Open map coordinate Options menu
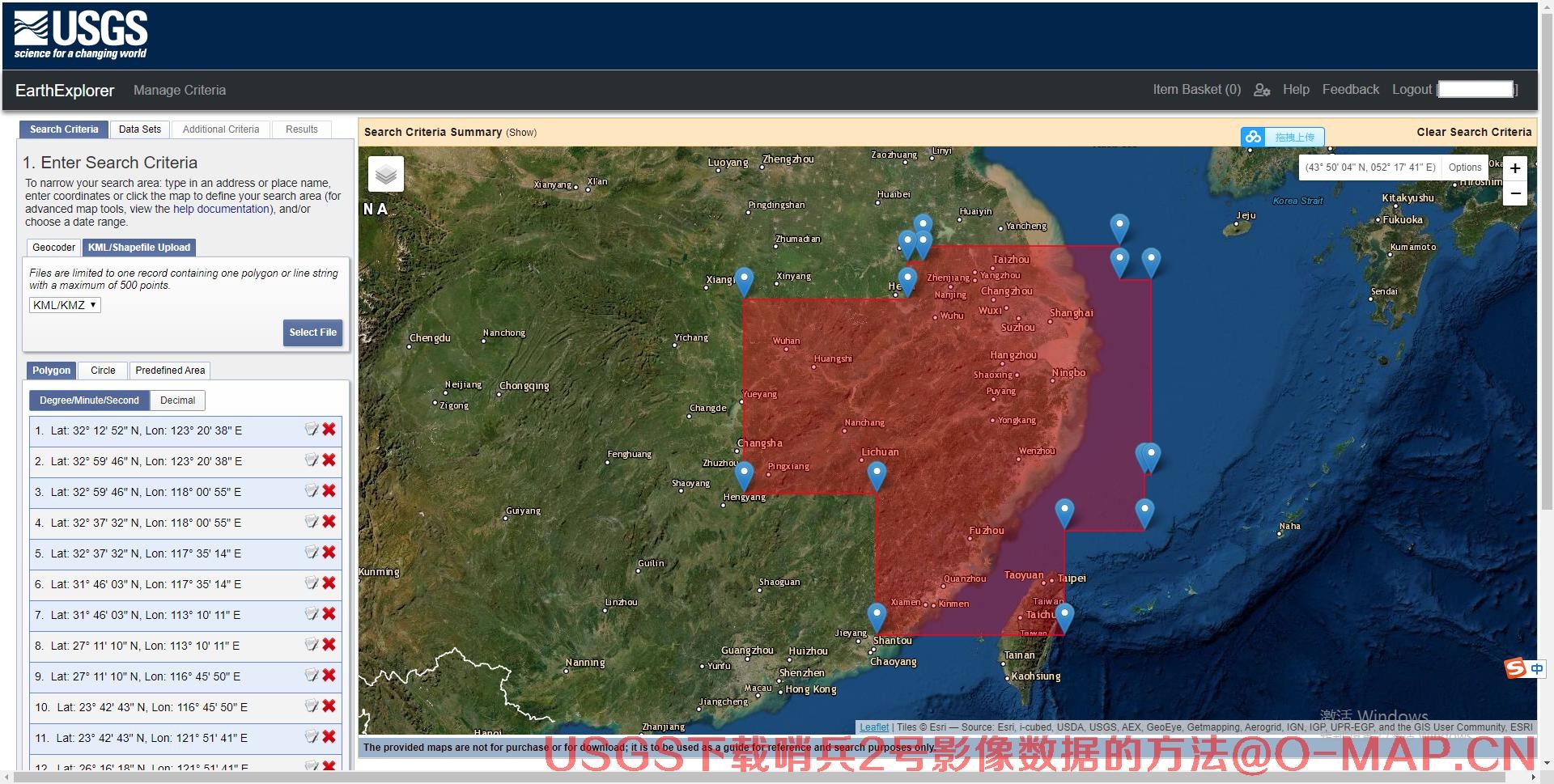Image resolution: width=1554 pixels, height=784 pixels. click(1464, 167)
